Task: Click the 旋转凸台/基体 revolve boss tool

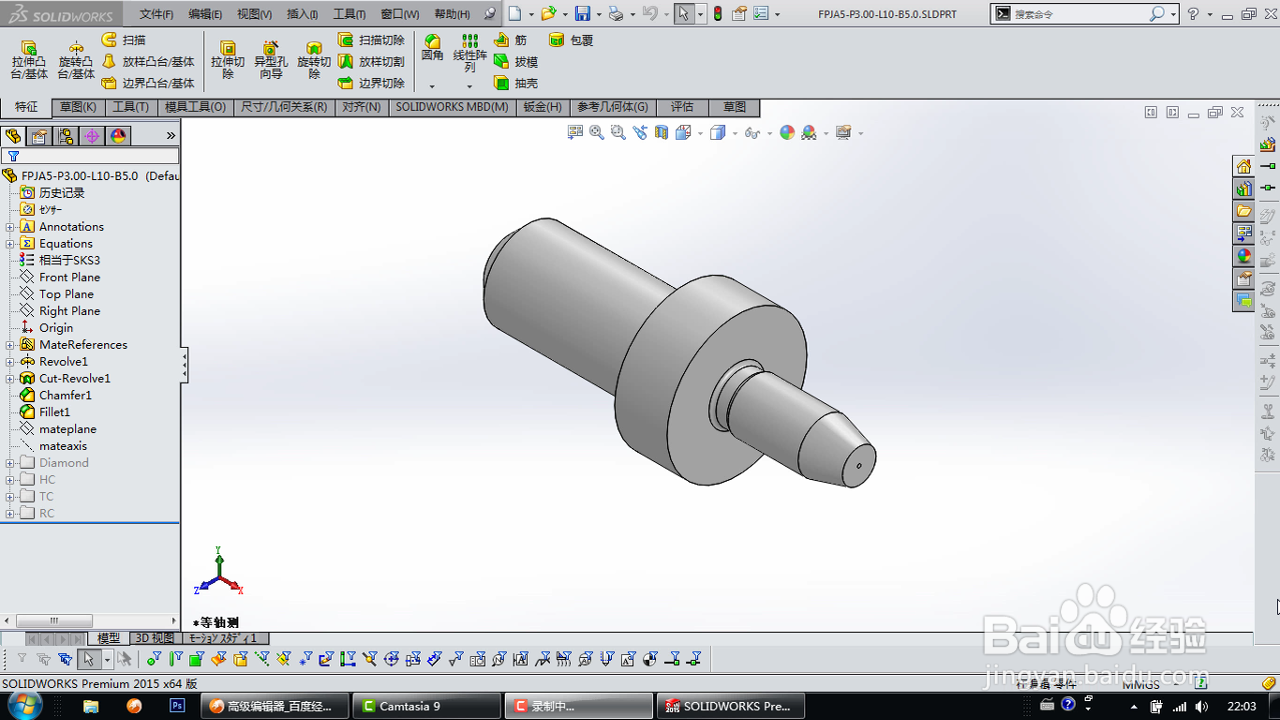Action: (76, 60)
